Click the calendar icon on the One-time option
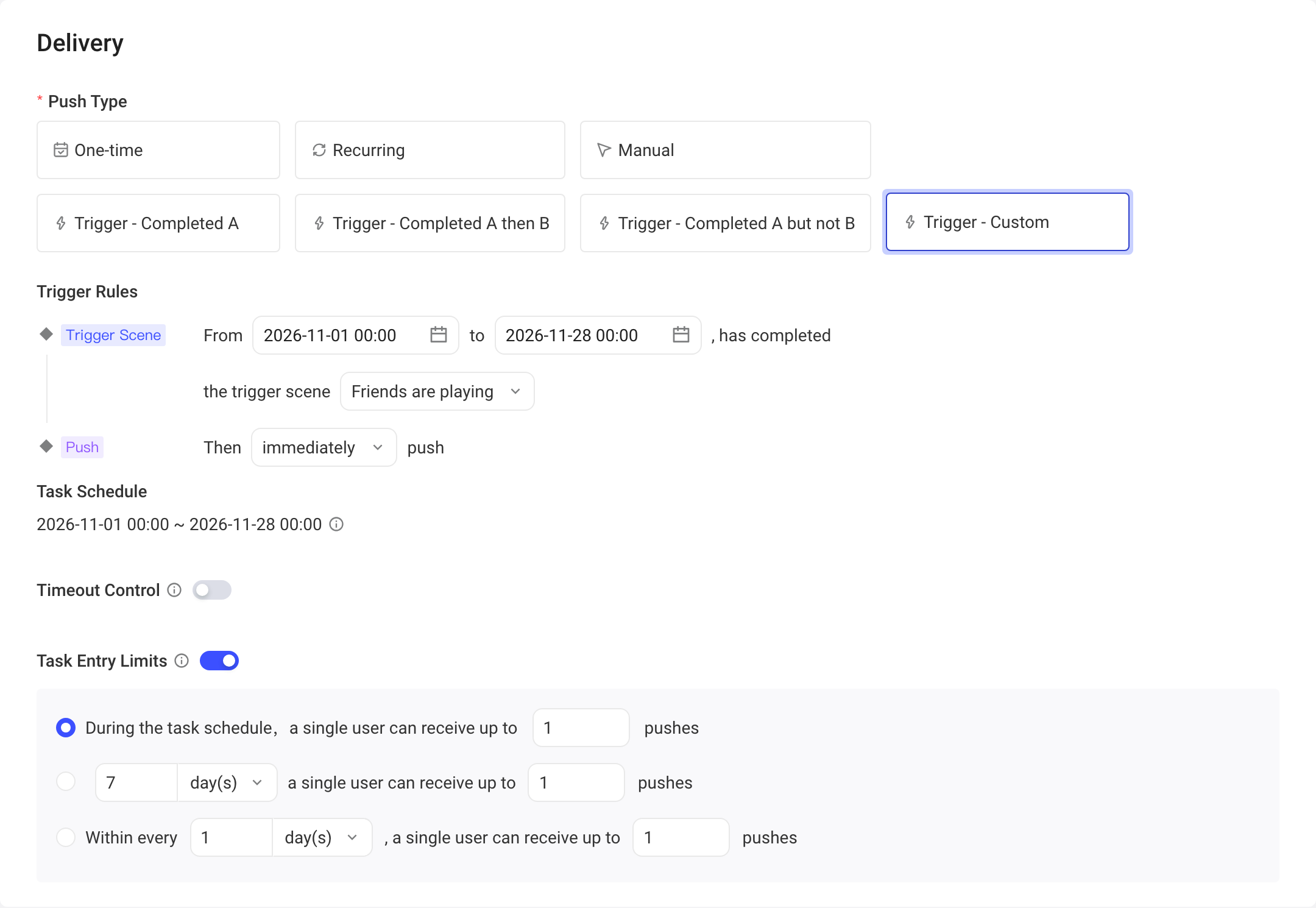 (x=61, y=150)
